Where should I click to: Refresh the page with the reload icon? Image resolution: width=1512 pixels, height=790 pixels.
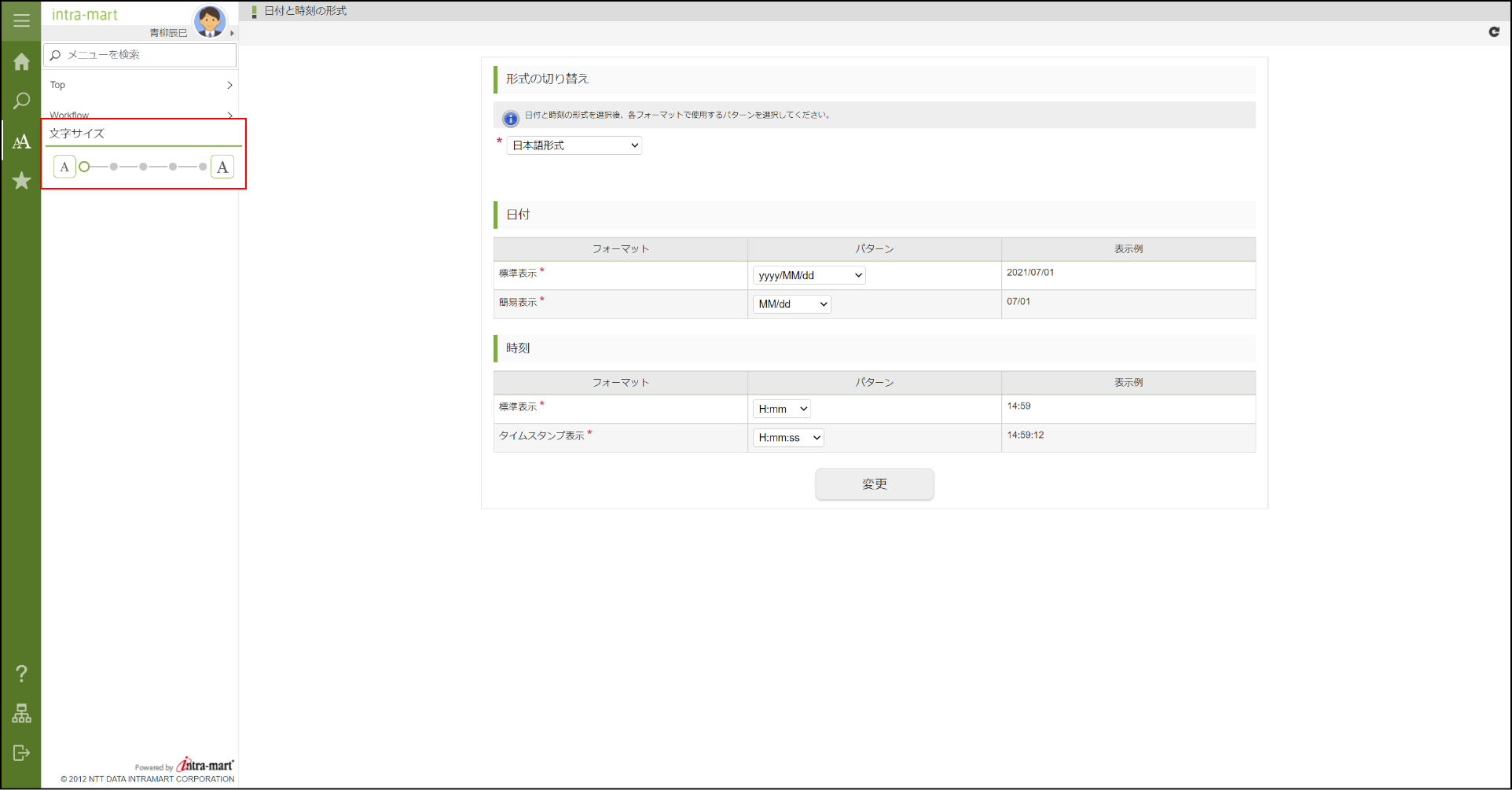tap(1494, 32)
